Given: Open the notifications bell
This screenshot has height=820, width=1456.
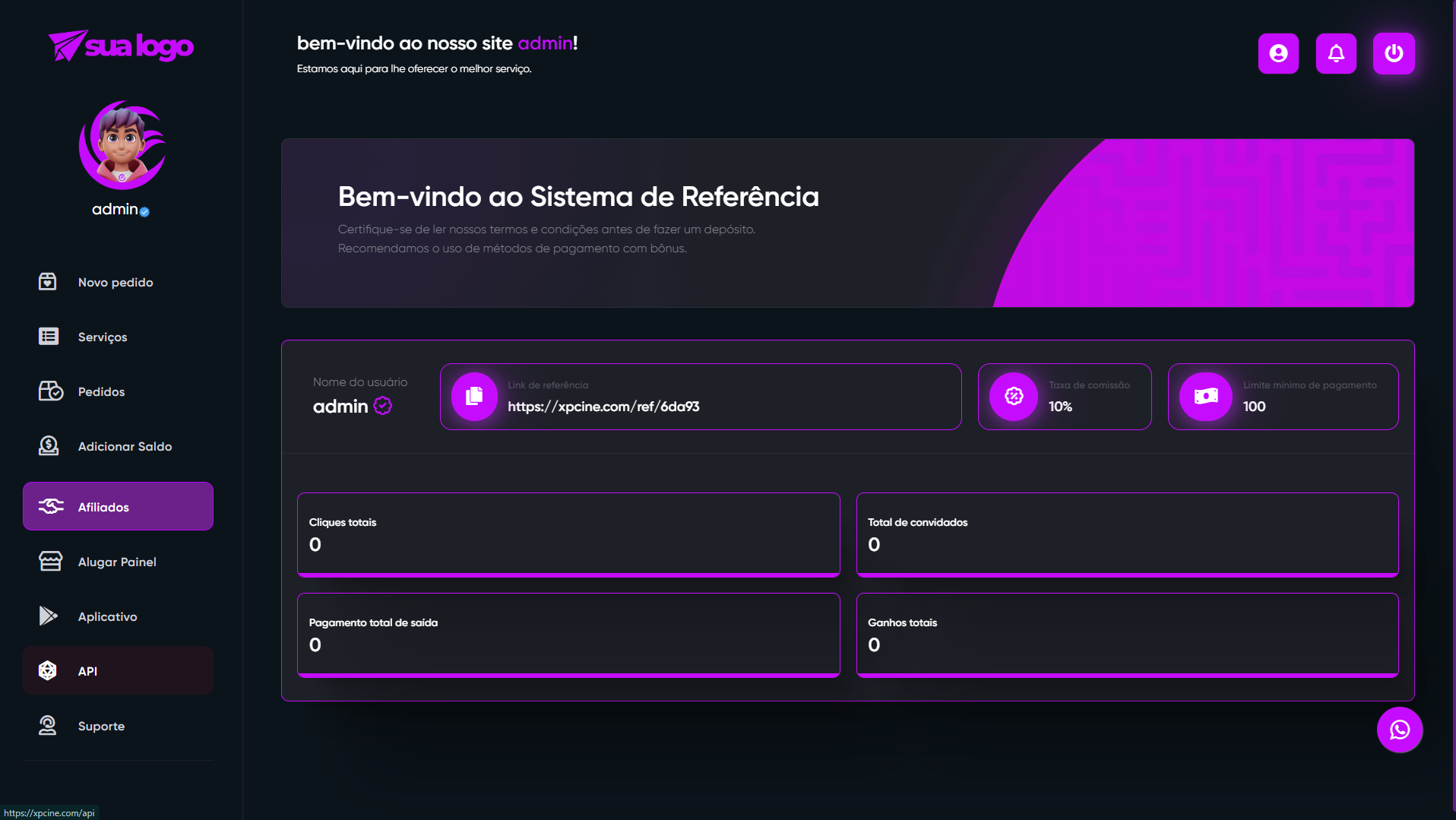Looking at the screenshot, I should point(1336,53).
